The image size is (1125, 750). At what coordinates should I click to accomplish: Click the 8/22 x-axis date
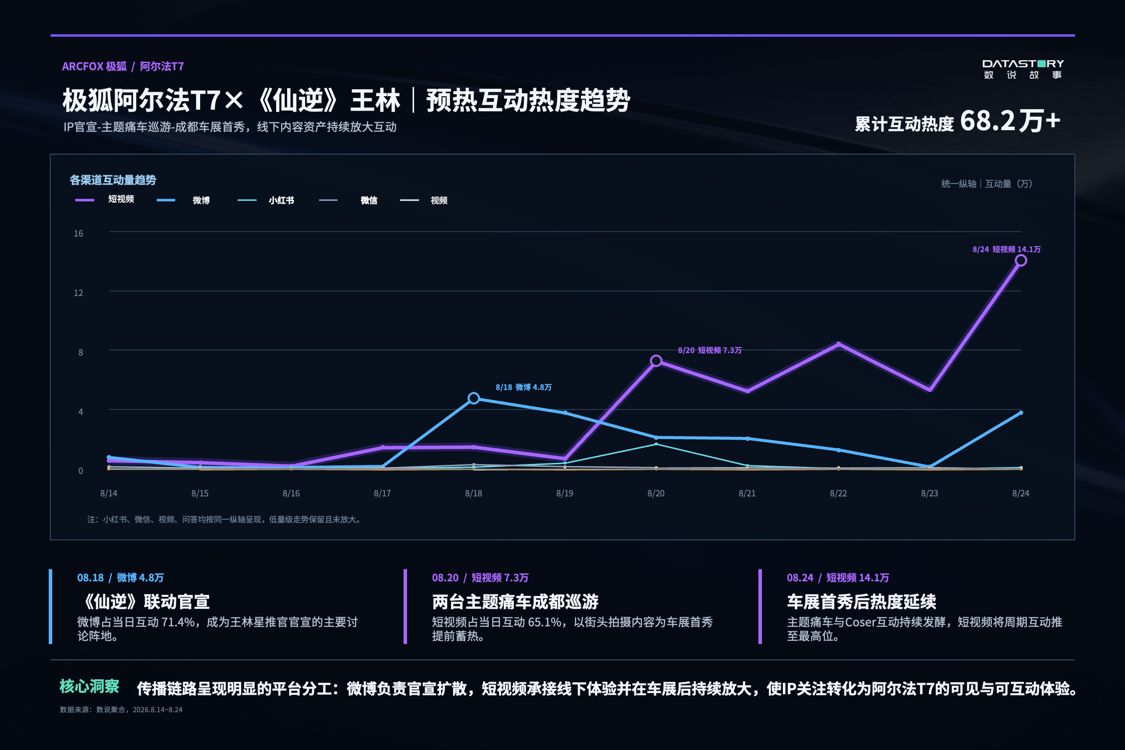(838, 494)
